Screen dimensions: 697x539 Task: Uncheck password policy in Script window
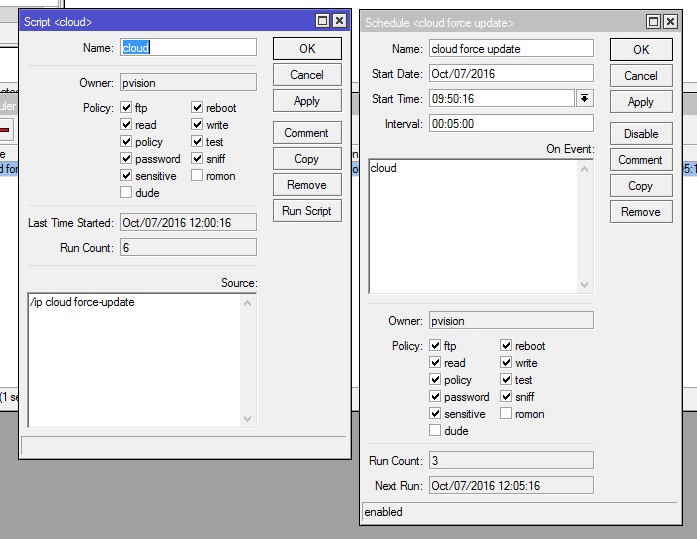click(126, 158)
